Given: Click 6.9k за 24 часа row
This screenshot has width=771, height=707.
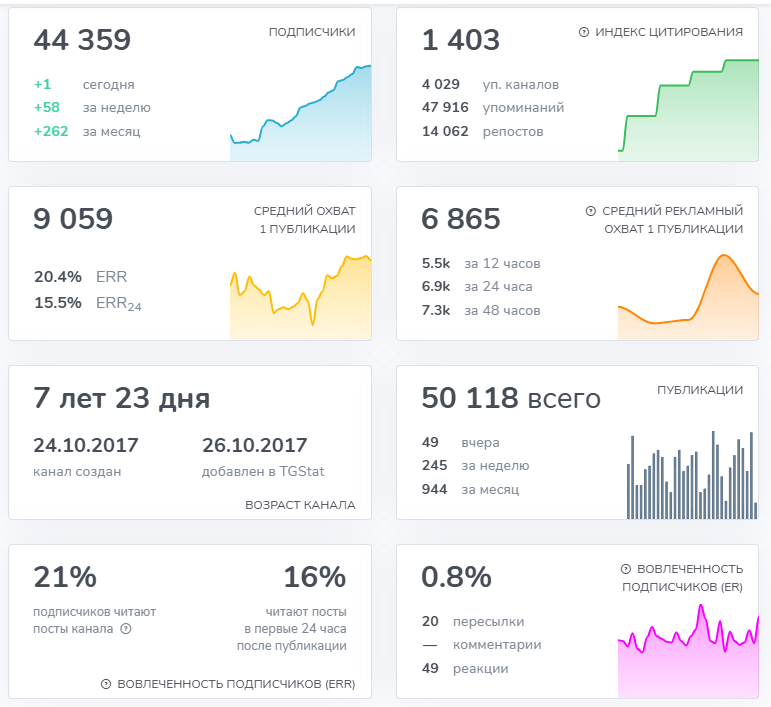Looking at the screenshot, I should (x=477, y=287).
